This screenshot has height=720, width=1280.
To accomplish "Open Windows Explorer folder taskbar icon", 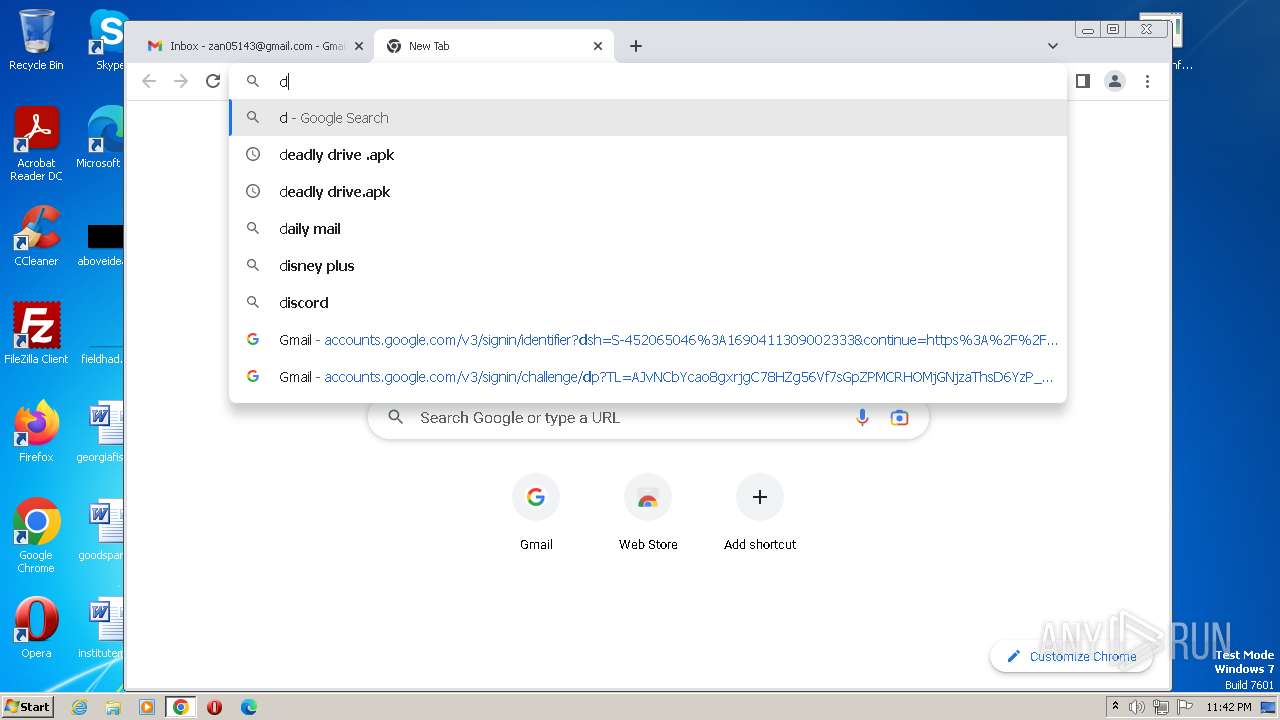I will pyautogui.click(x=113, y=707).
